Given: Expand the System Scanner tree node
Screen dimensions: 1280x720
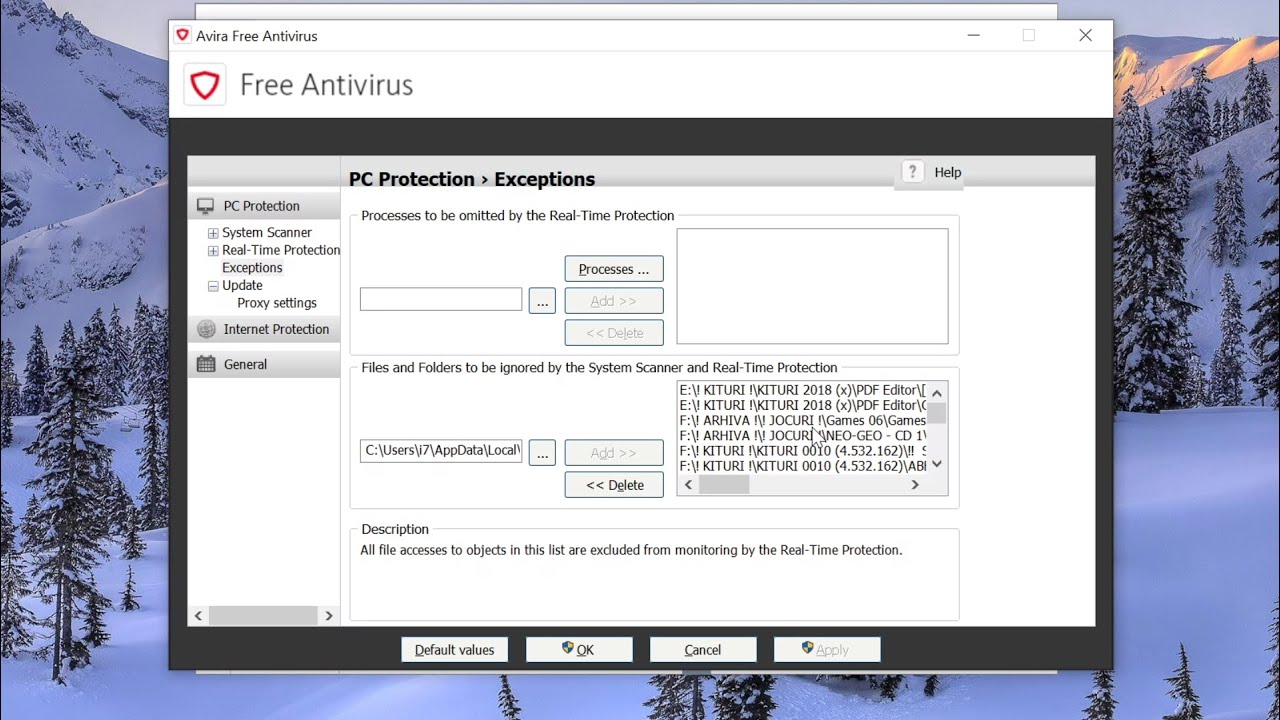Looking at the screenshot, I should (x=213, y=233).
